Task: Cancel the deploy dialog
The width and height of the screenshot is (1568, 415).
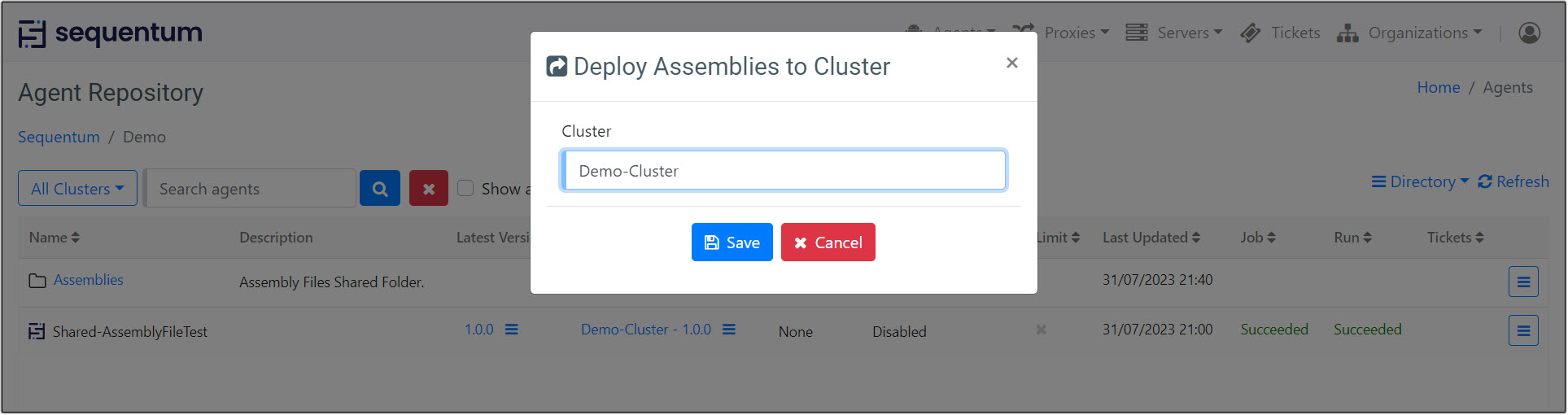Action: click(828, 242)
